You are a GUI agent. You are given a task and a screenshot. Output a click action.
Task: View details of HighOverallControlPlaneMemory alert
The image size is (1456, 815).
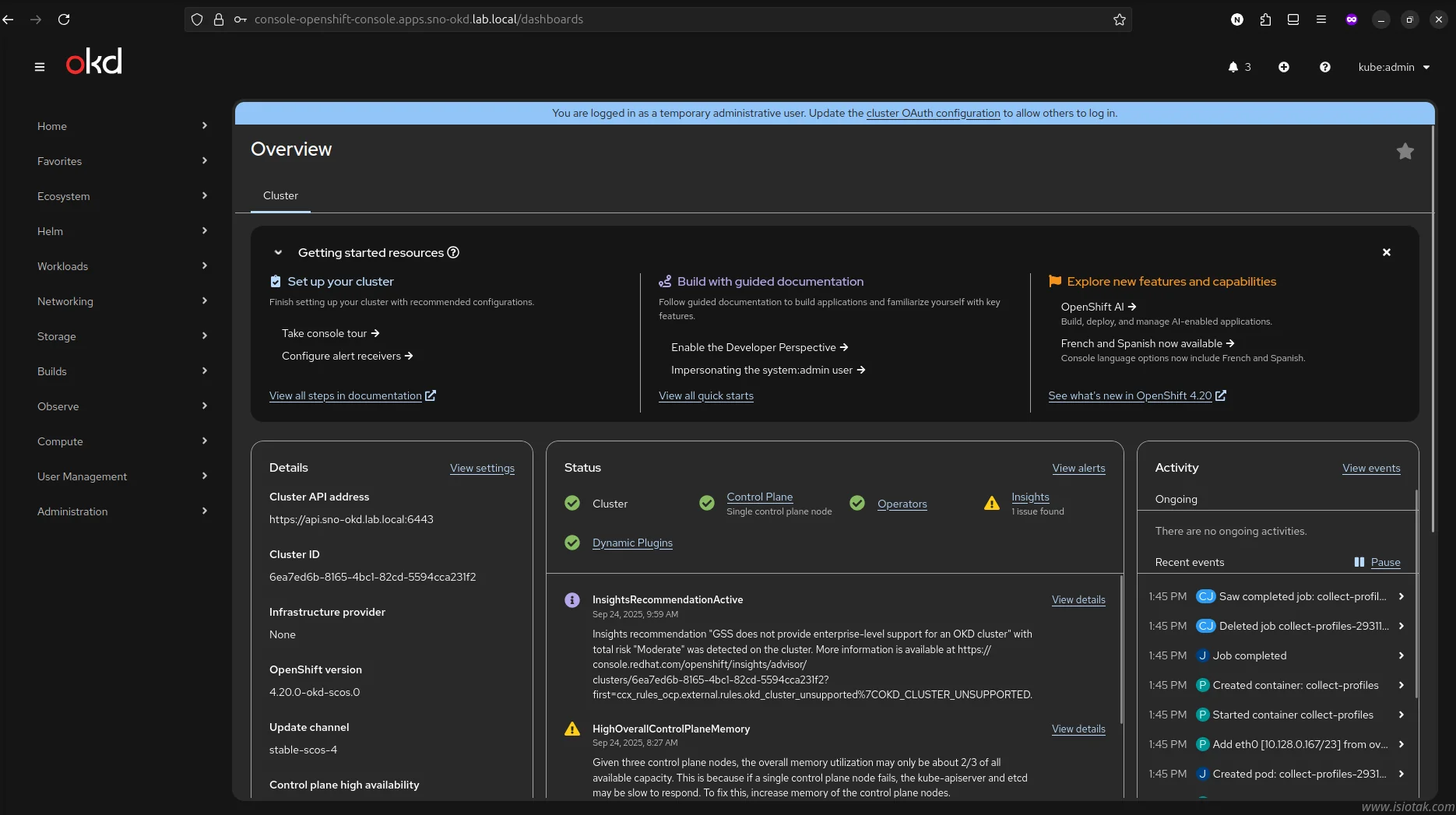pyautogui.click(x=1078, y=729)
